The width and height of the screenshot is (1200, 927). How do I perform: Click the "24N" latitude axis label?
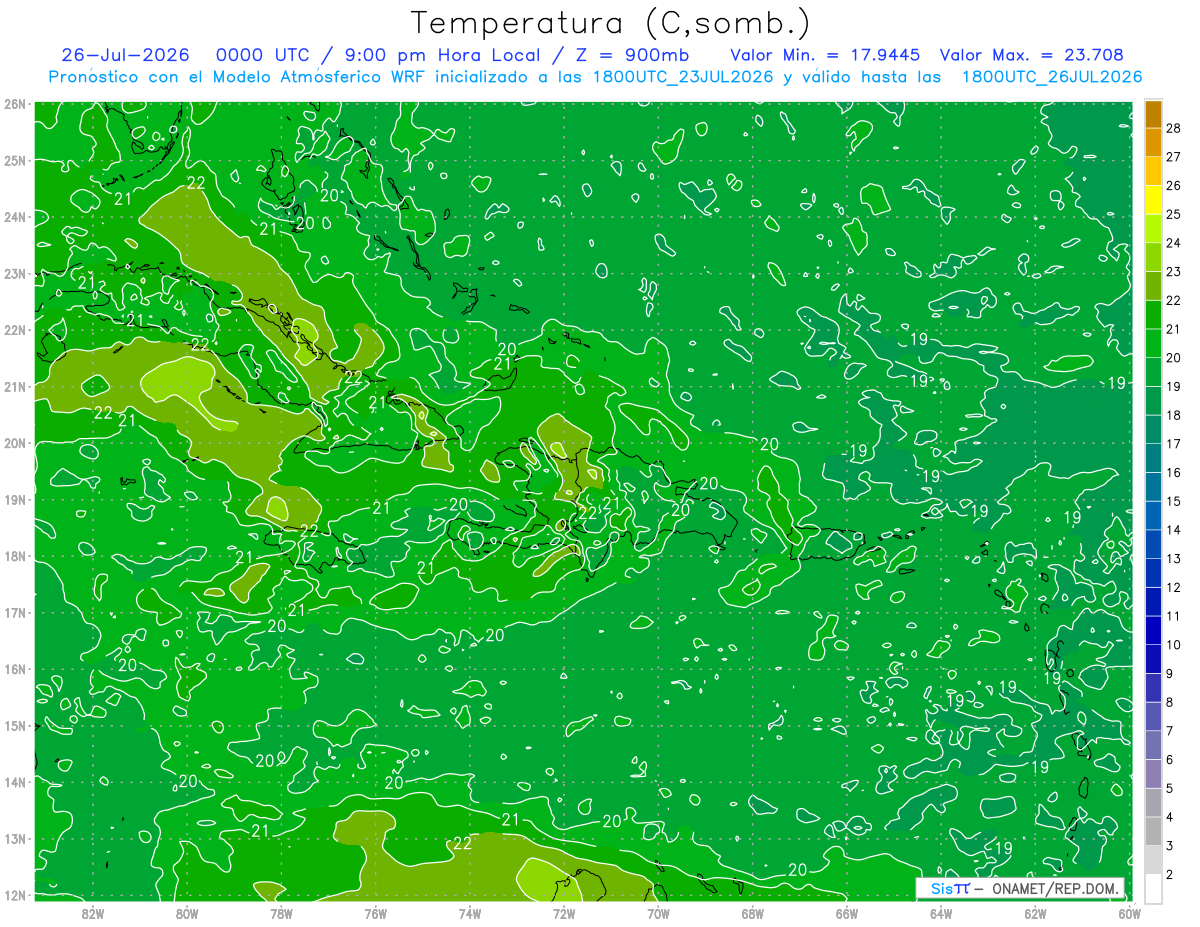tap(15, 217)
